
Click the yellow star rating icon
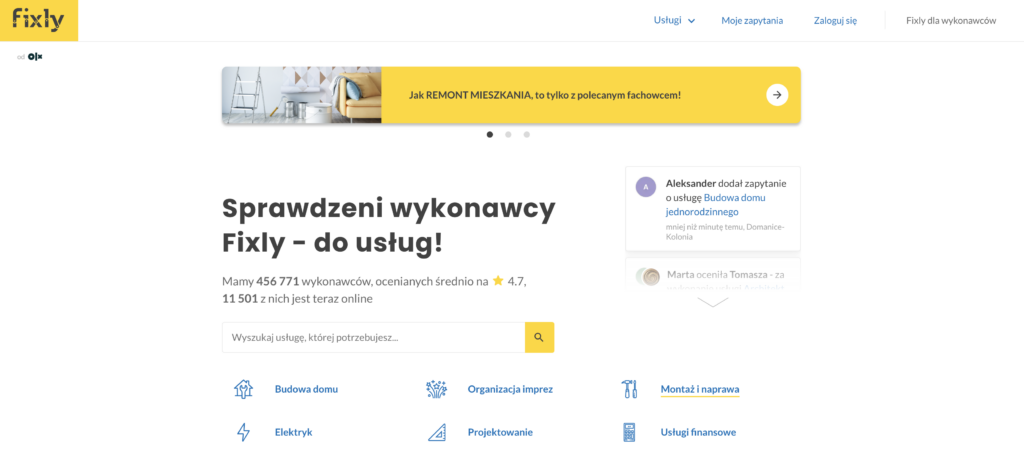(x=498, y=281)
